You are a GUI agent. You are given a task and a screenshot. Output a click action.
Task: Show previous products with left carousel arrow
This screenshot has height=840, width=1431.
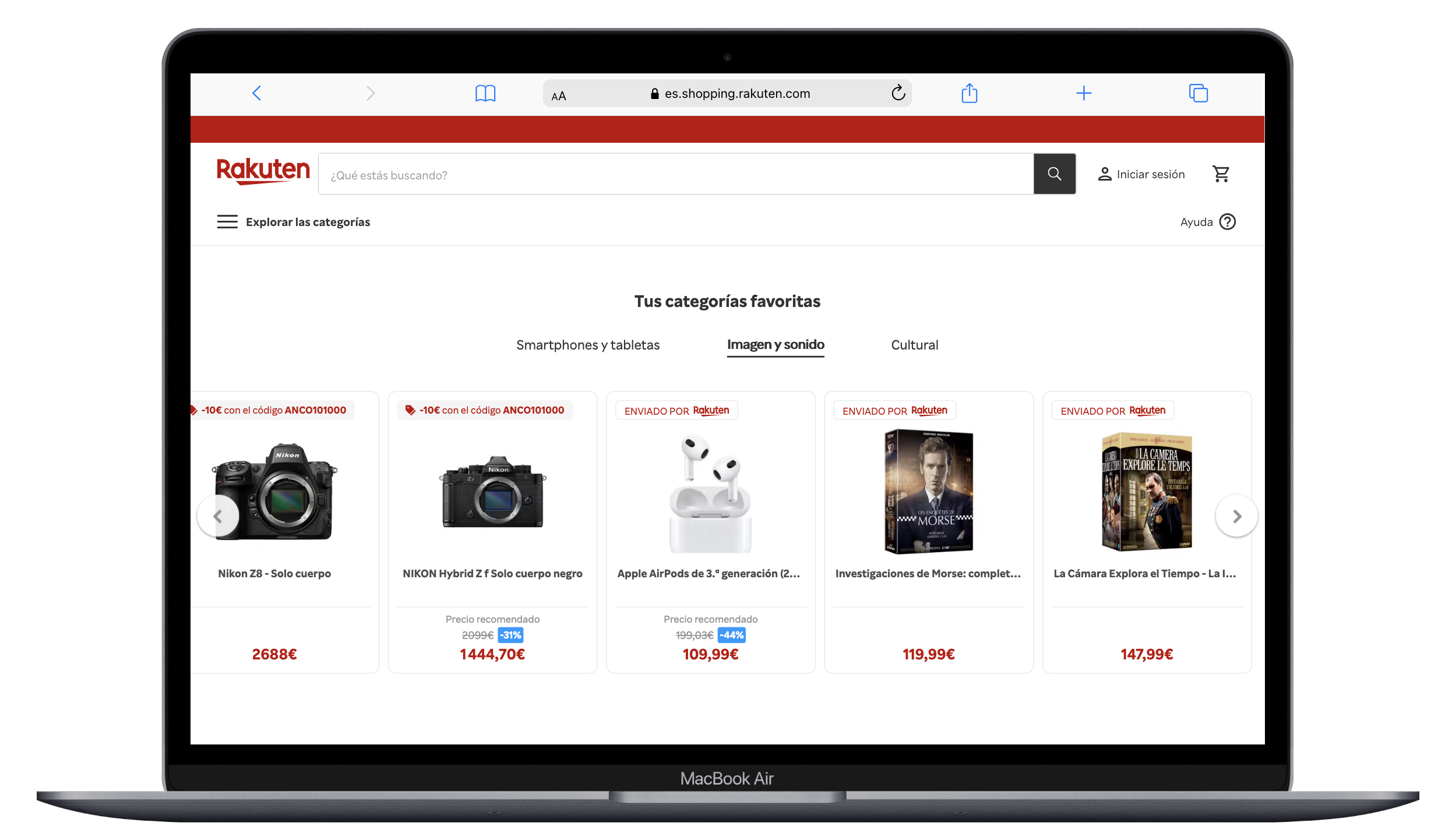coord(218,516)
